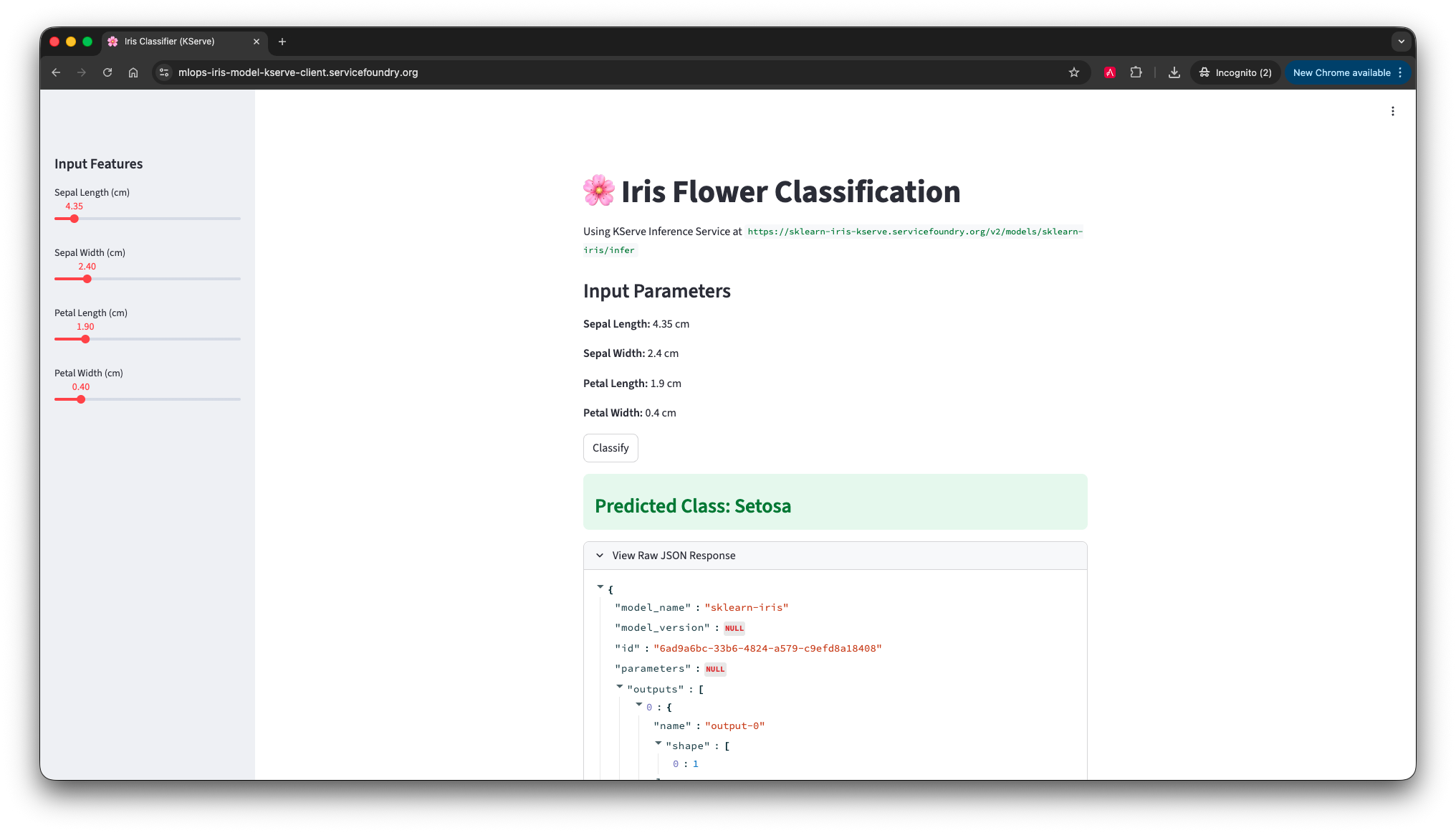Click the Classify button
This screenshot has width=1456, height=833.
pos(610,448)
